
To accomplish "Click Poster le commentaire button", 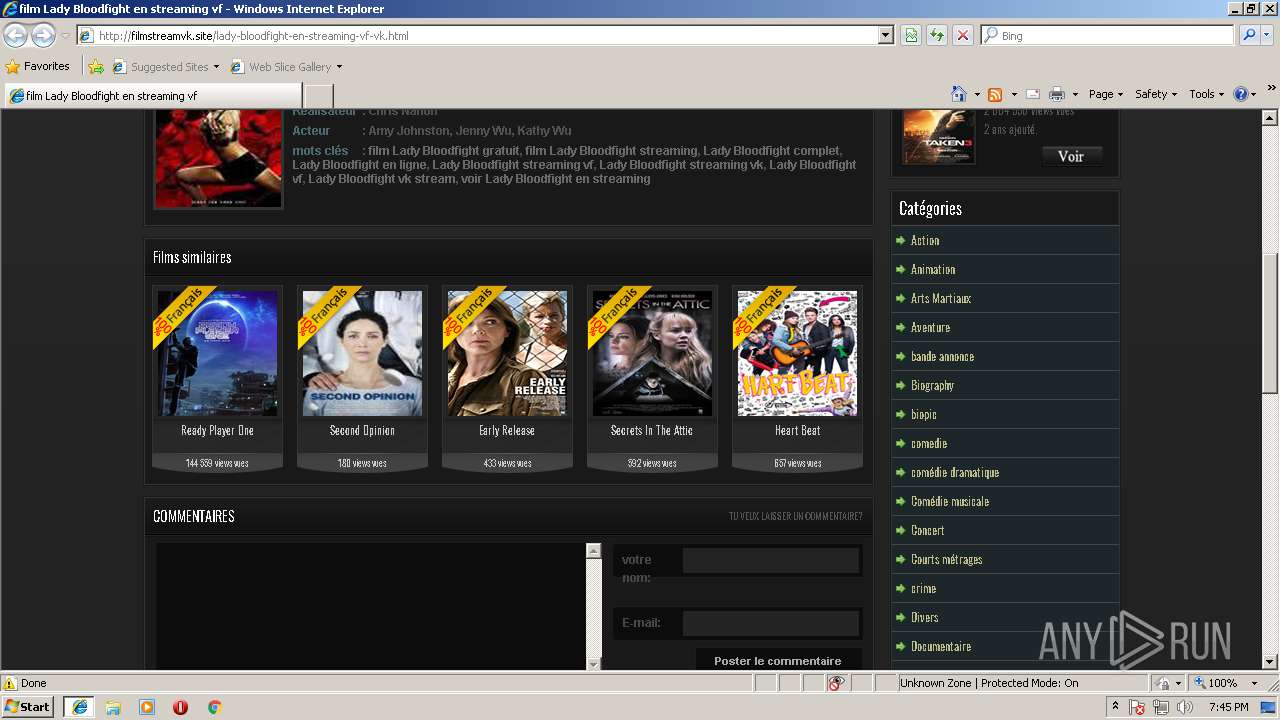I will pyautogui.click(x=777, y=661).
